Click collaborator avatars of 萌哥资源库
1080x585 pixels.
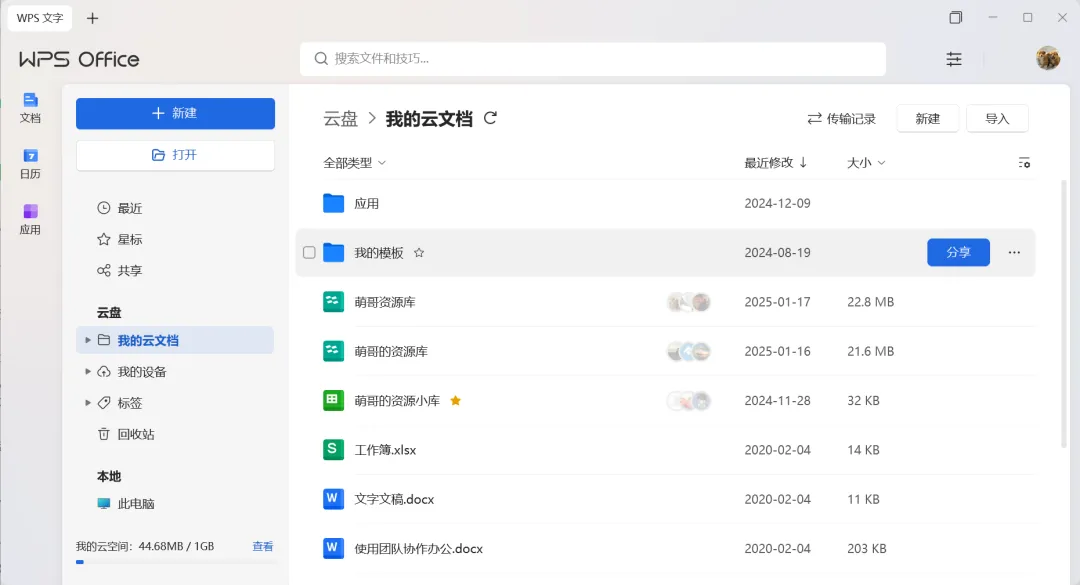[689, 302]
